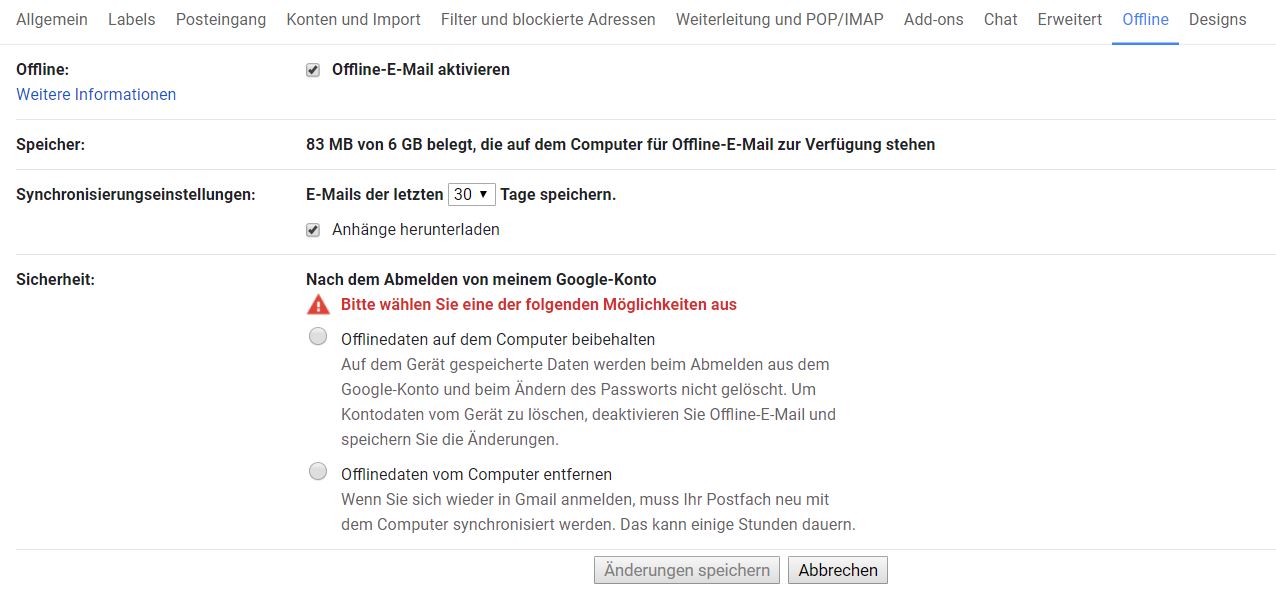Click the red warning triangle icon
Screen dimensions: 1276x612
pos(318,305)
